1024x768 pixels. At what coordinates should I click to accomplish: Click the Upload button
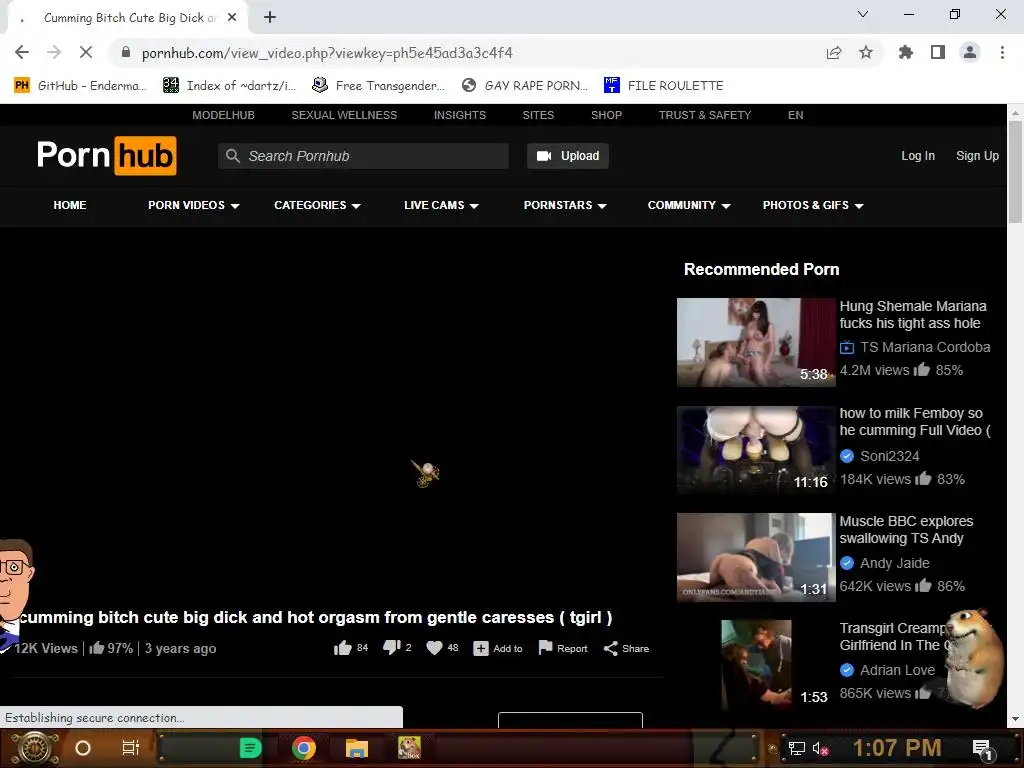[x=568, y=155]
